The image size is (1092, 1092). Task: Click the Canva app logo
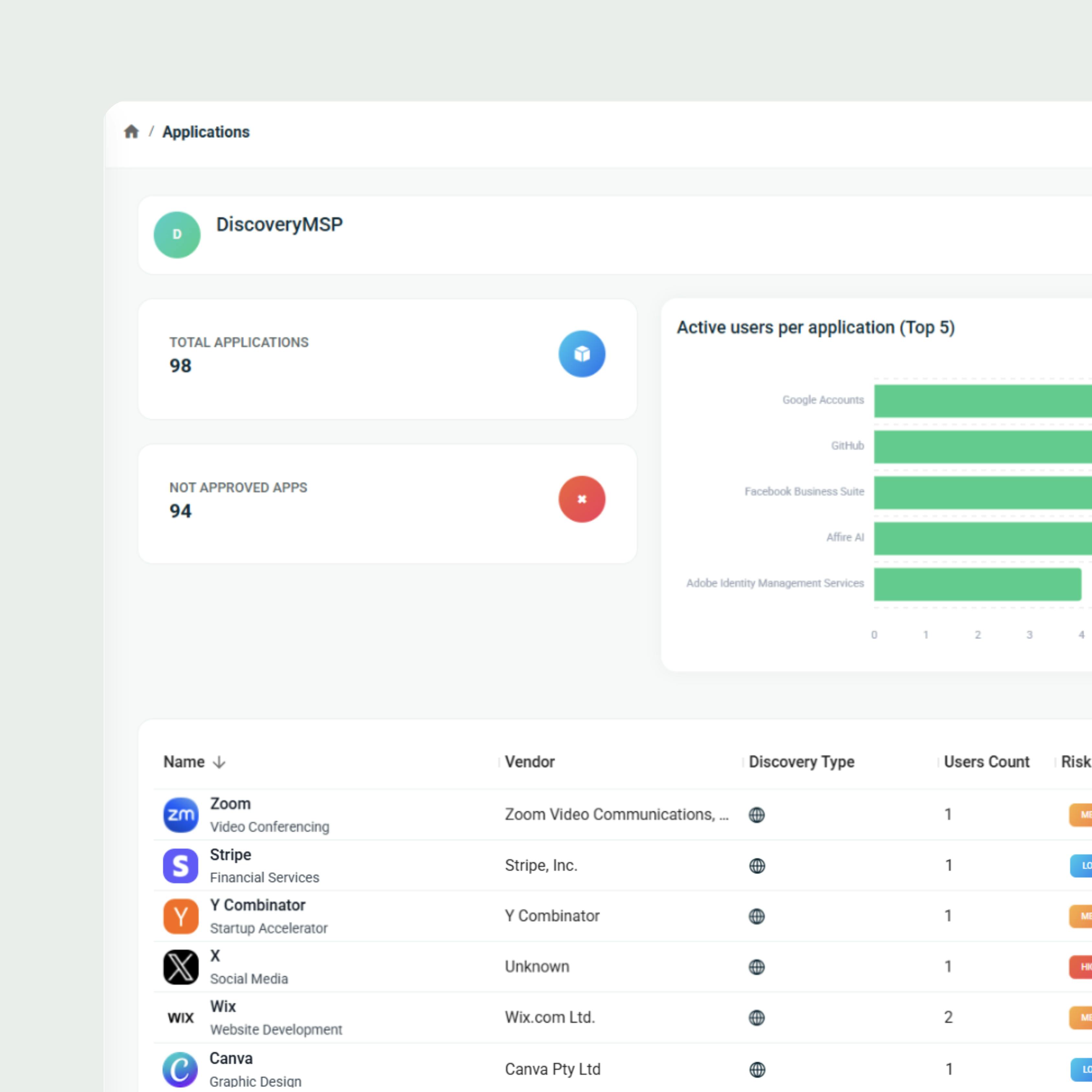pos(181,1069)
